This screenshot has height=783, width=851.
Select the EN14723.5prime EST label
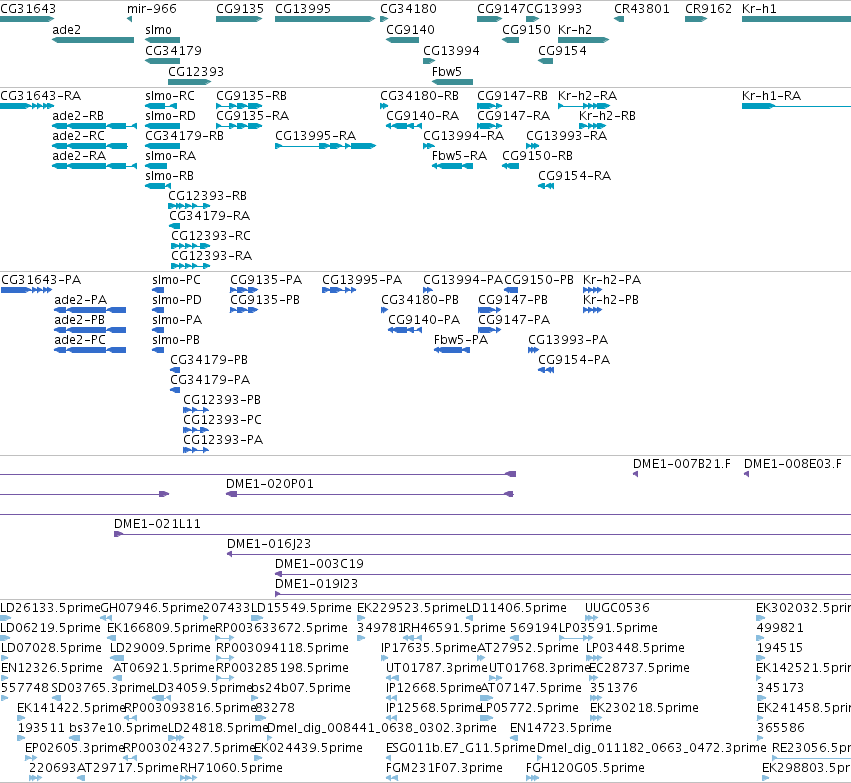561,728
